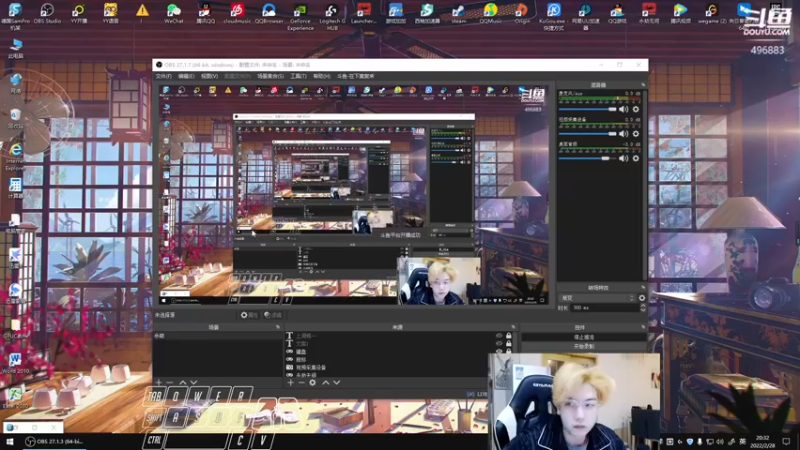Image resolution: width=800 pixels, height=450 pixels.
Task: Open scene transition properties gear
Action: (x=642, y=298)
